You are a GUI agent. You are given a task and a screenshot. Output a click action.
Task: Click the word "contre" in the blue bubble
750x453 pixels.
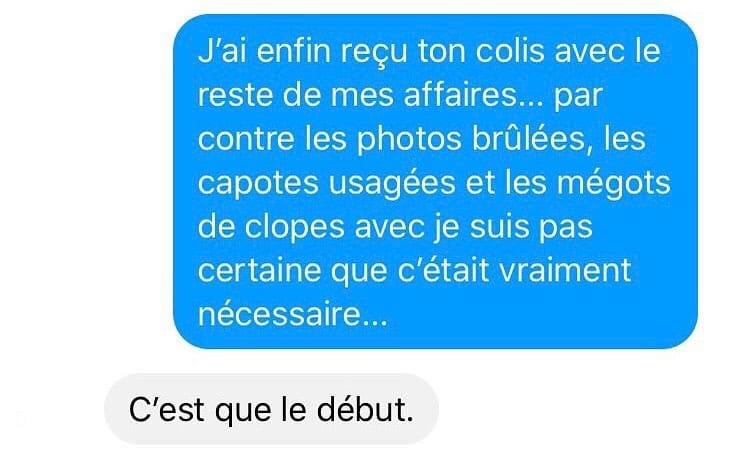pos(246,139)
